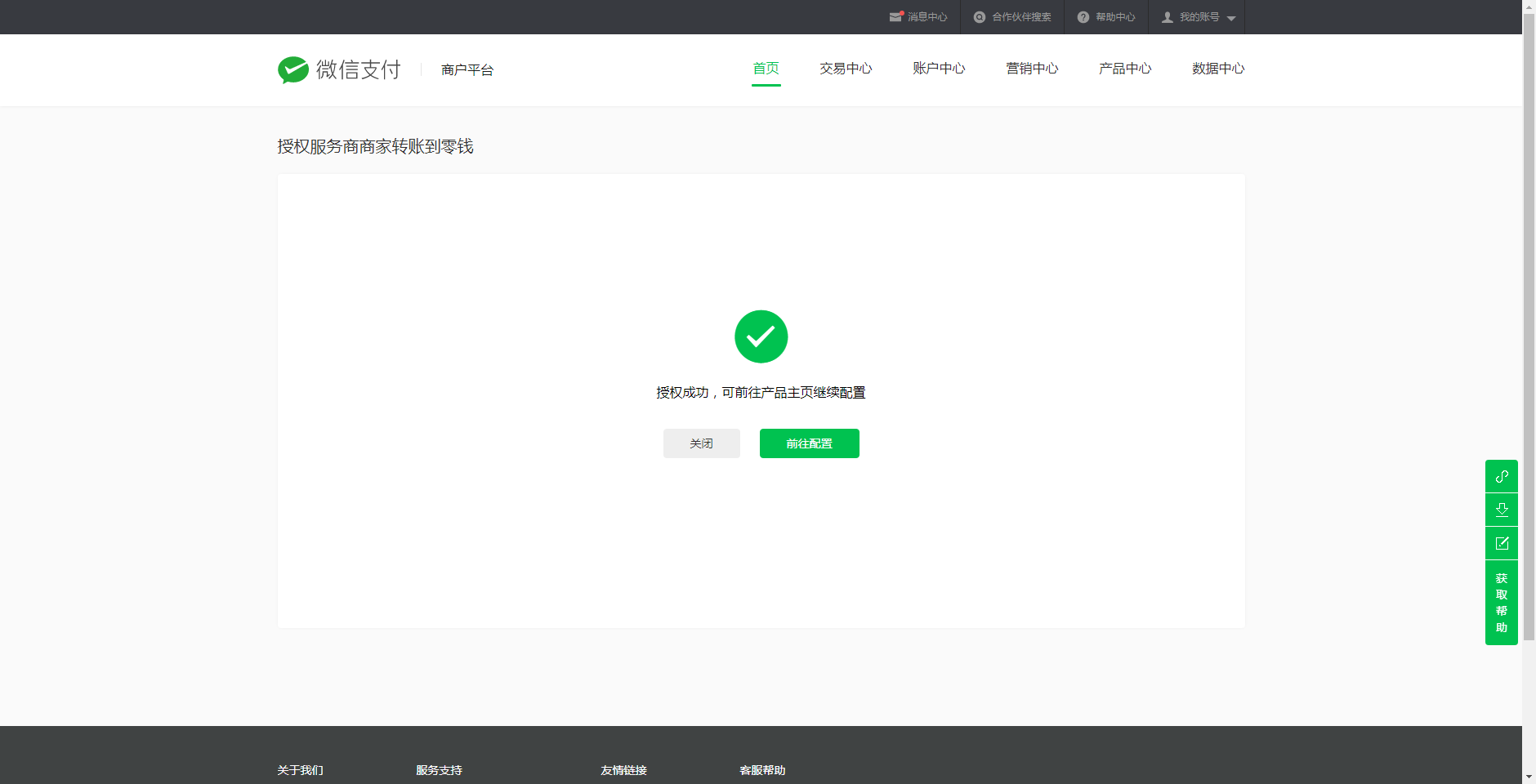1536x784 pixels.
Task: Open the 交易中心 menu
Action: point(846,69)
